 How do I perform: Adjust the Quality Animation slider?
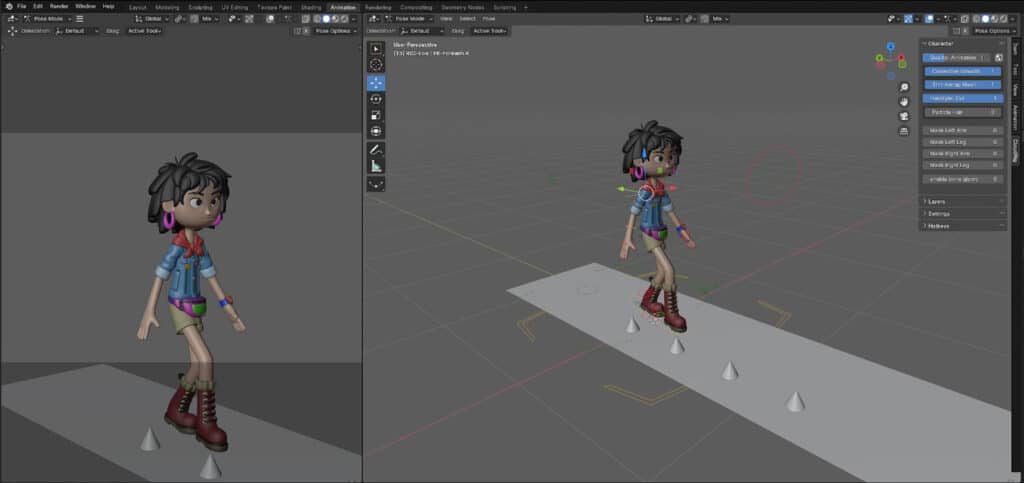(957, 57)
